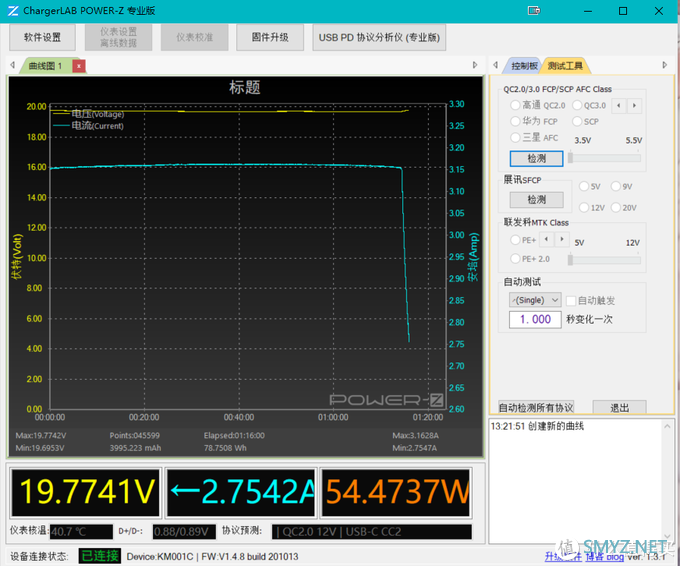Click the ChargerLAB POWER-Z app logo icon

tap(13, 11)
